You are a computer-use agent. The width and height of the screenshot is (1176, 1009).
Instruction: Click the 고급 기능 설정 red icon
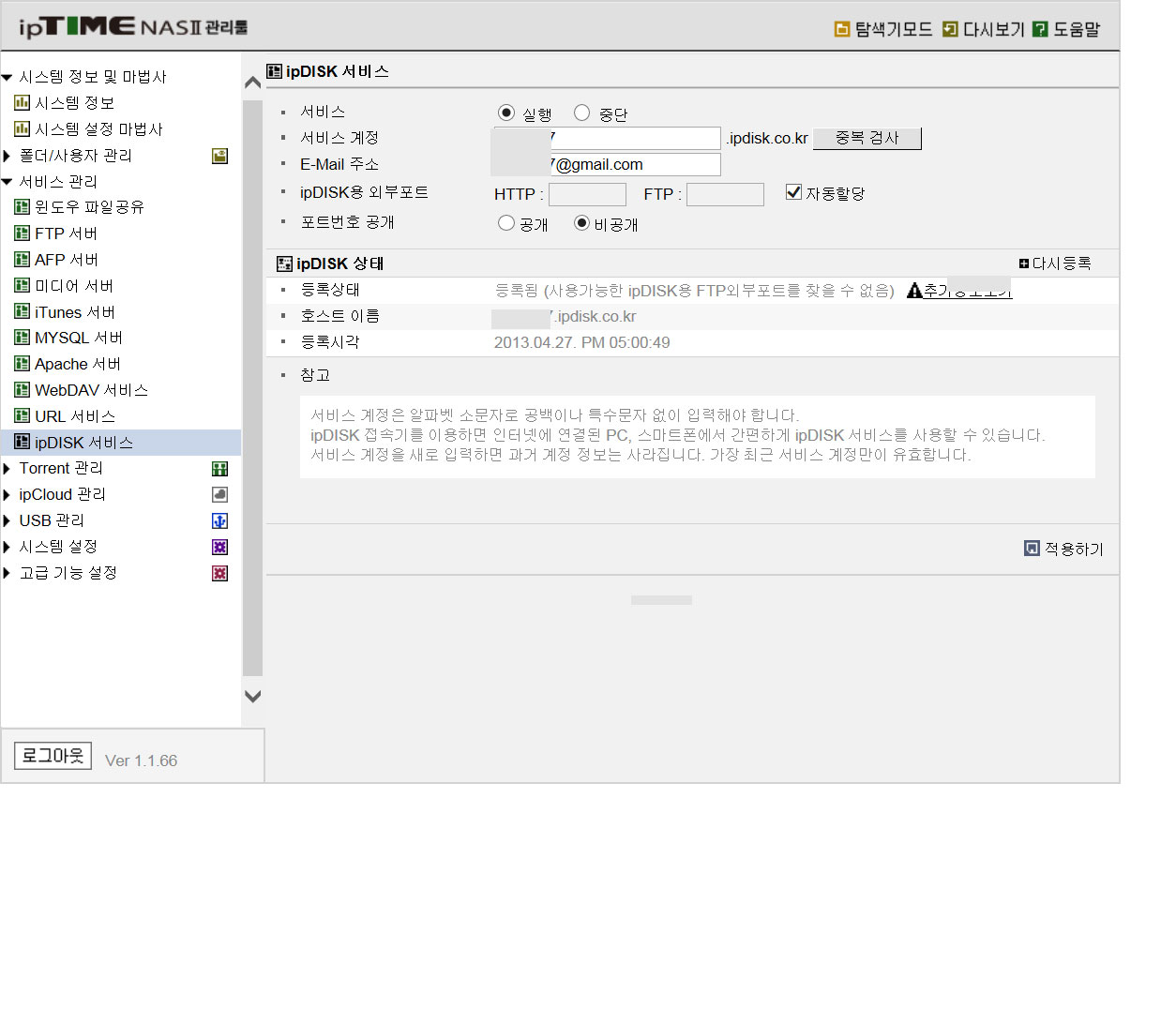[x=219, y=574]
